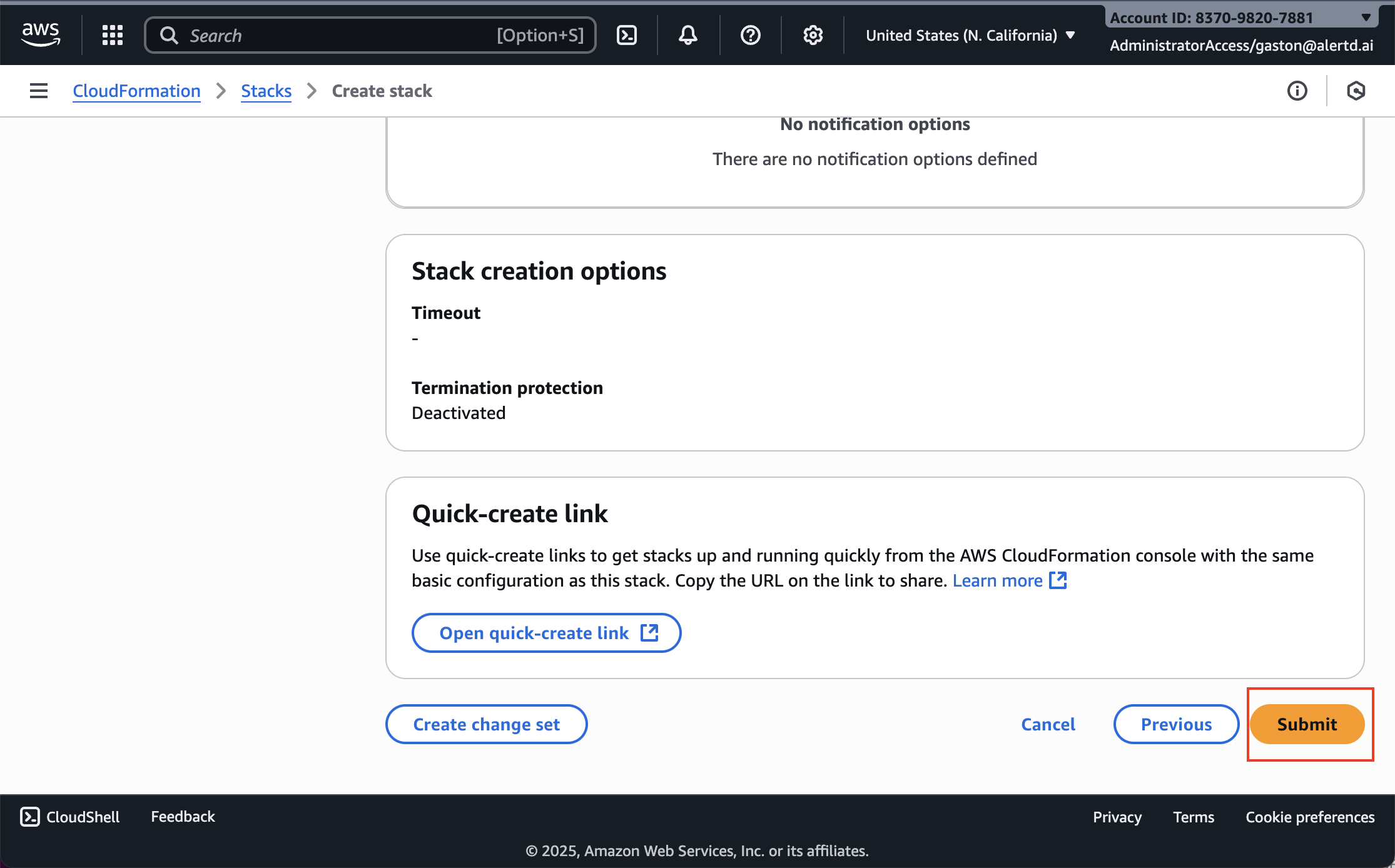Open the quick-create link
This screenshot has width=1395, height=868.
[546, 632]
